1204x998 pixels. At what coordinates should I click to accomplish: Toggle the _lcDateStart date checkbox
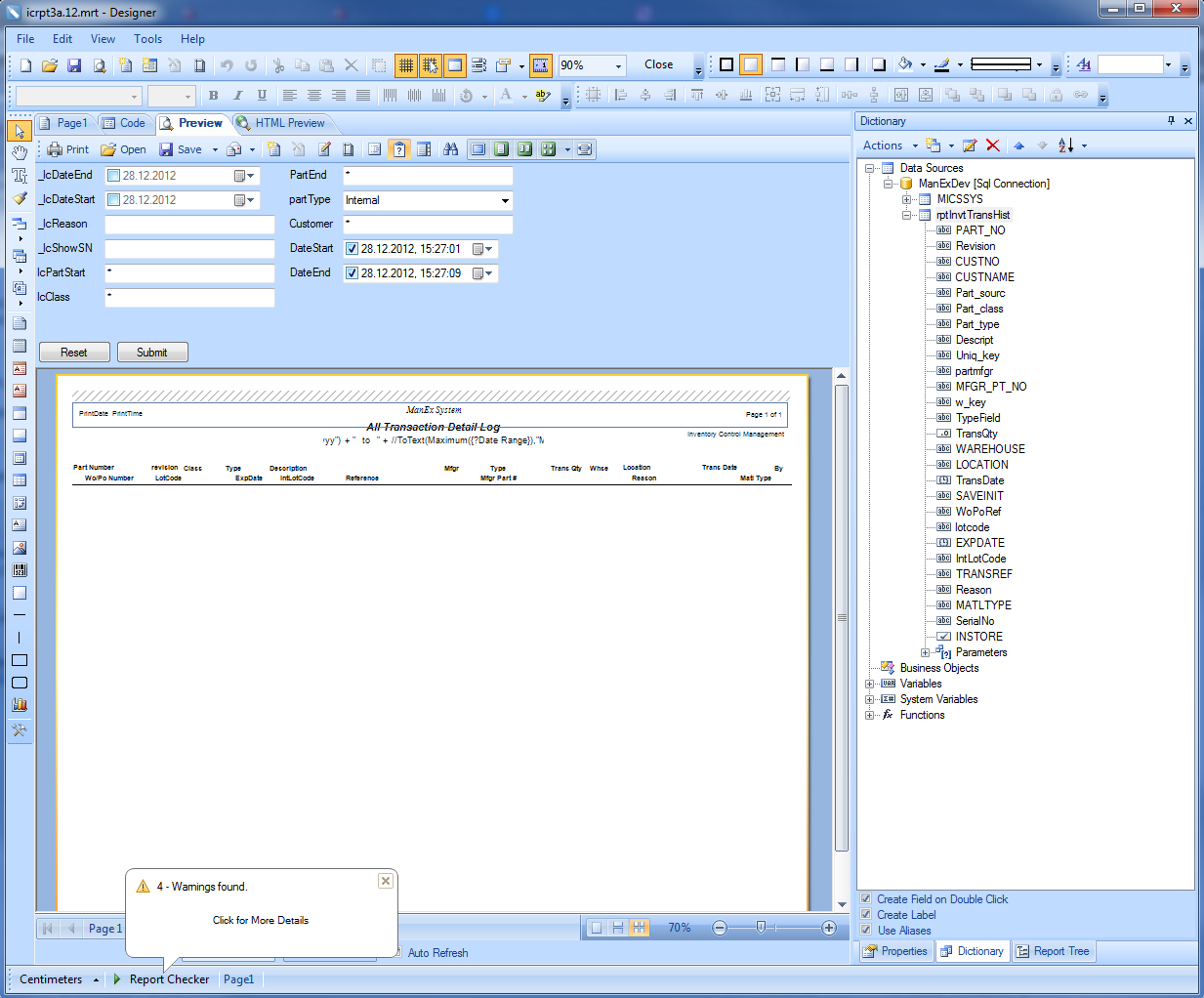pyautogui.click(x=113, y=200)
